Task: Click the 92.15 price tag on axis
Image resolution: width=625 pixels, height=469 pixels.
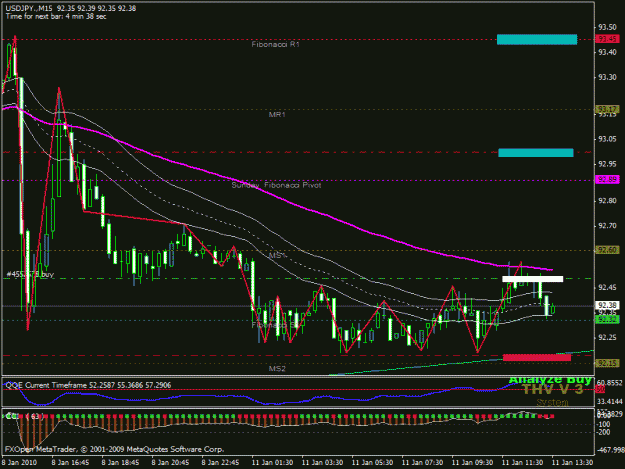Action: 607,363
